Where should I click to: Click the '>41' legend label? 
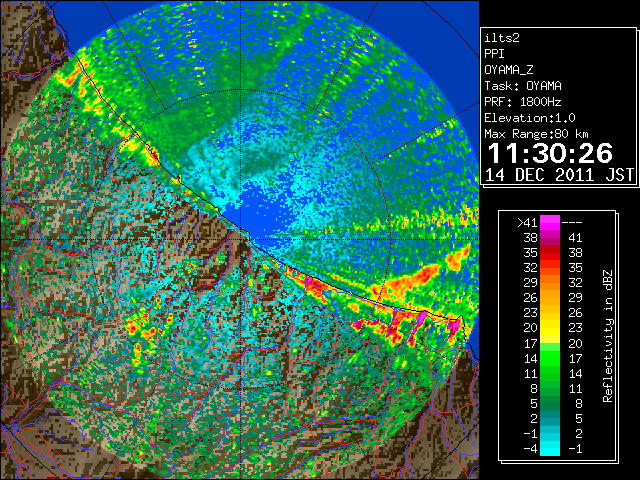point(527,222)
